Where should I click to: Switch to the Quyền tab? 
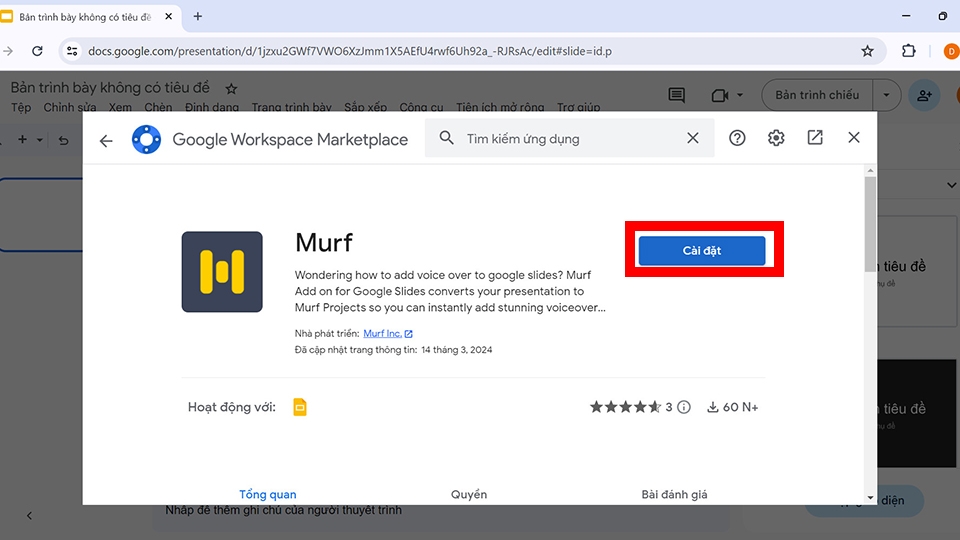pos(469,494)
